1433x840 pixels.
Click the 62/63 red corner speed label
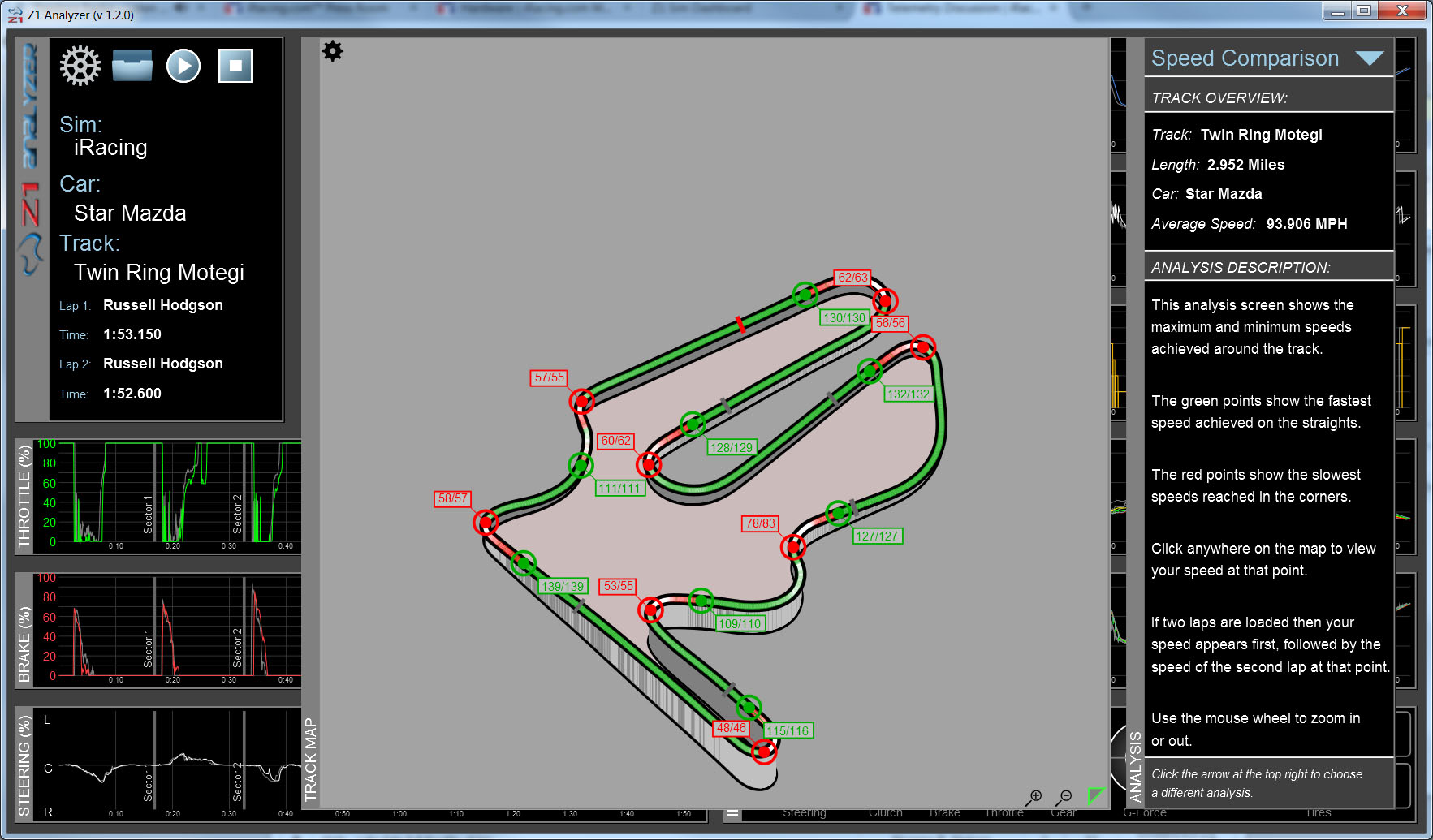(x=852, y=278)
